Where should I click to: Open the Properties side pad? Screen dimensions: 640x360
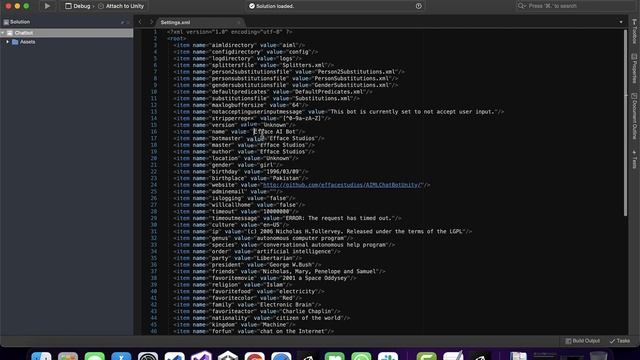pos(634,68)
